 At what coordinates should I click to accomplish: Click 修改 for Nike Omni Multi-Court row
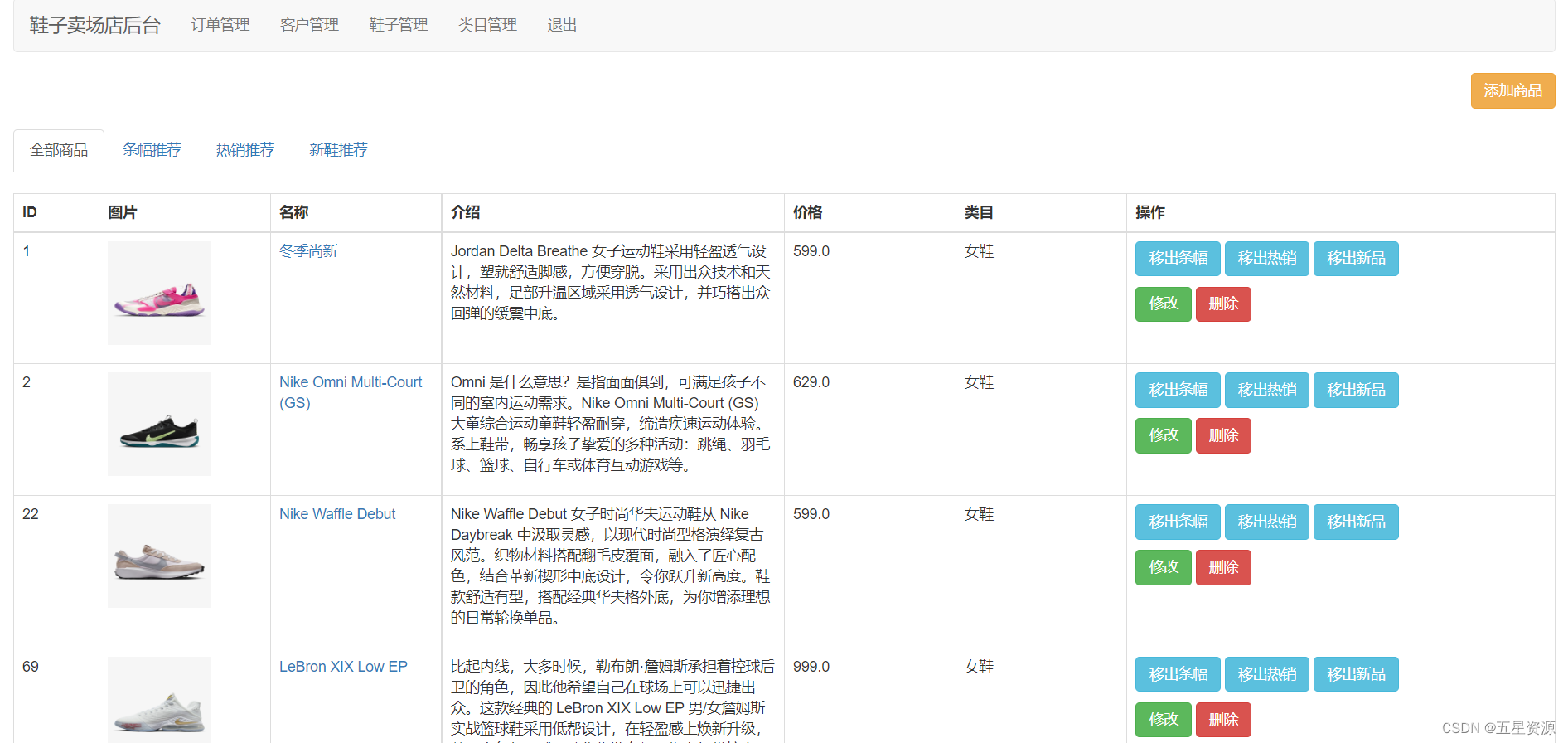pos(1164,435)
